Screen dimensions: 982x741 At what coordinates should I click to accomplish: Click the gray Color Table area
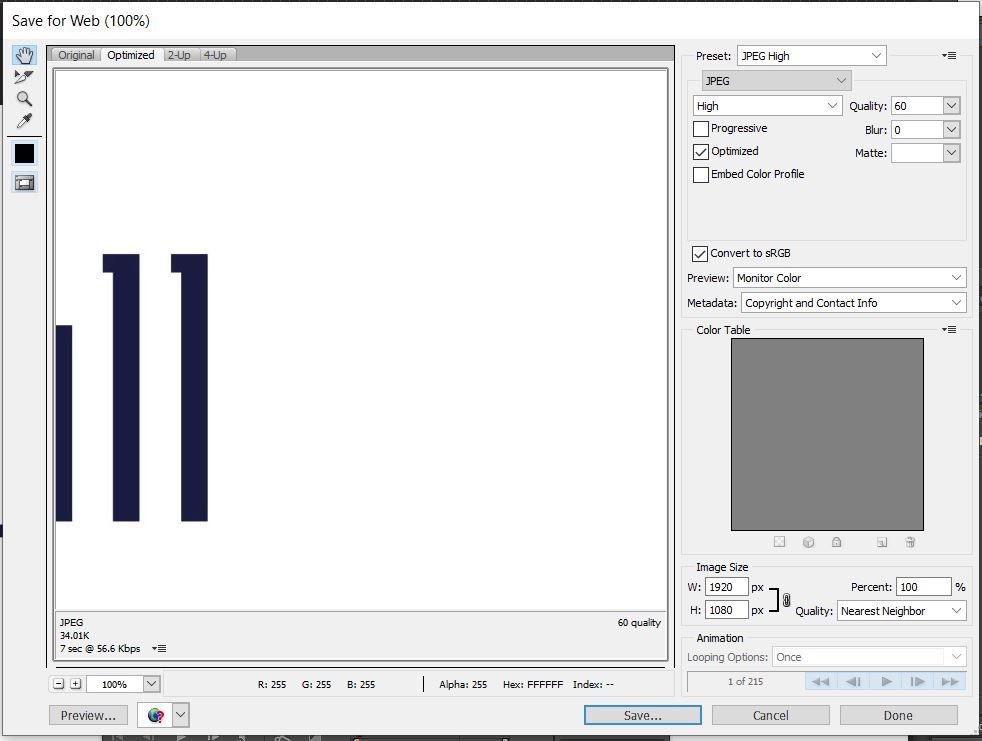[x=827, y=435]
